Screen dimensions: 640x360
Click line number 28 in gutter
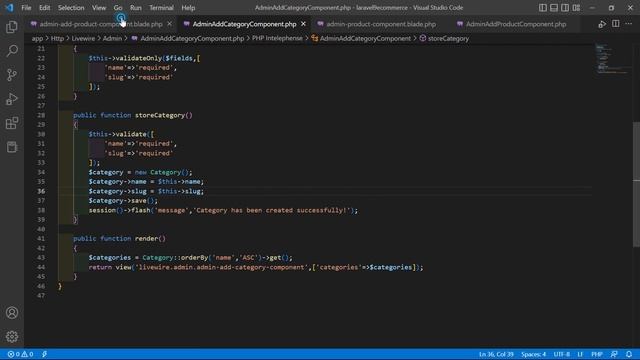click(x=41, y=115)
